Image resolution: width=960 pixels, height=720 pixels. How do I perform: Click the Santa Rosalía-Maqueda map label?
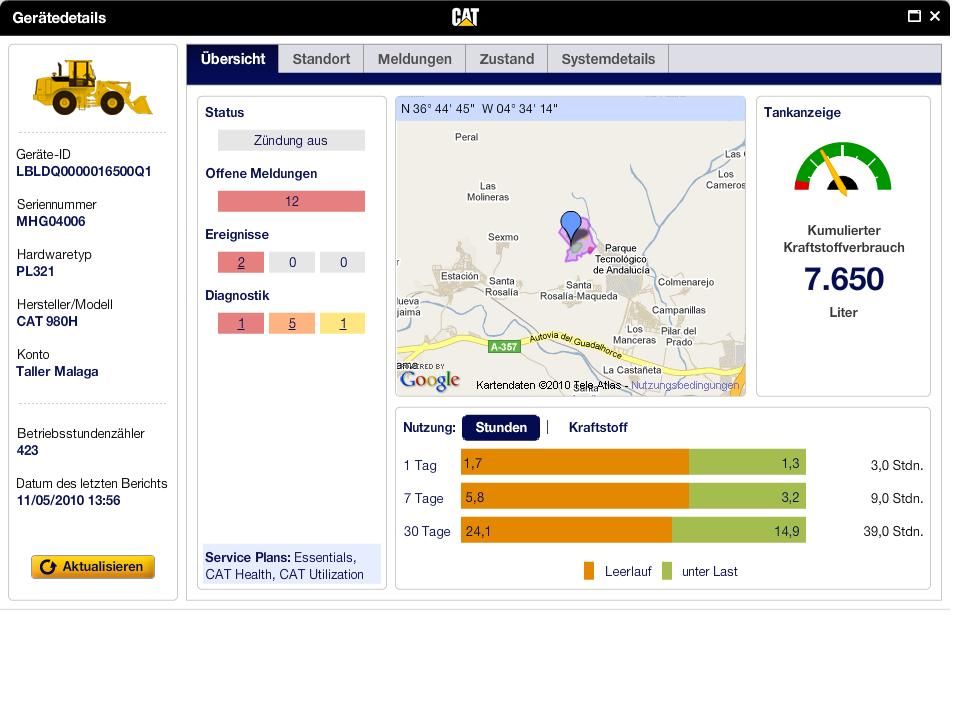[x=579, y=291]
